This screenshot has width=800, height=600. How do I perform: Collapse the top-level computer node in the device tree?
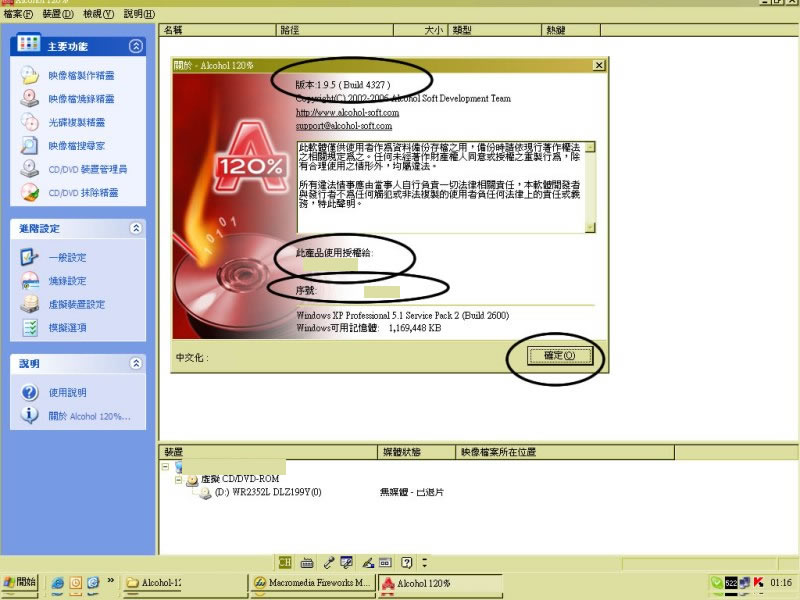coord(165,466)
